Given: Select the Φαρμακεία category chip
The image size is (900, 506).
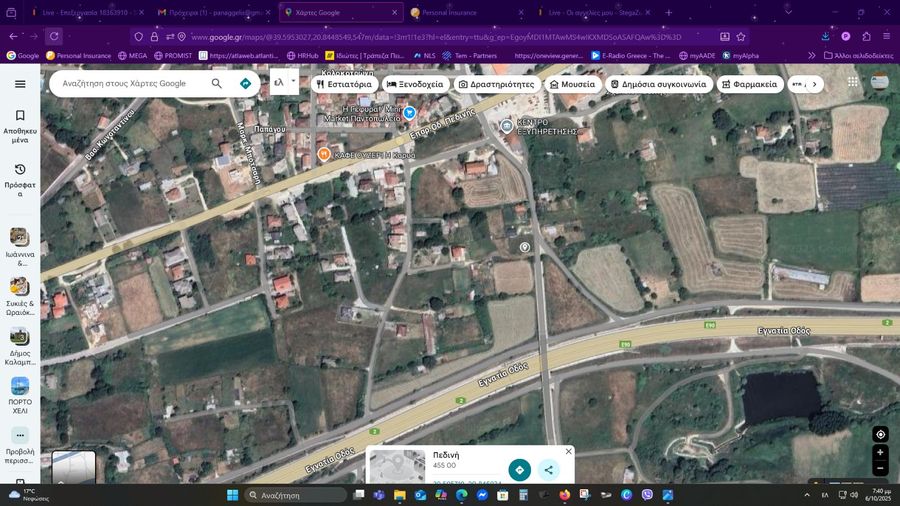Looking at the screenshot, I should (x=748, y=84).
